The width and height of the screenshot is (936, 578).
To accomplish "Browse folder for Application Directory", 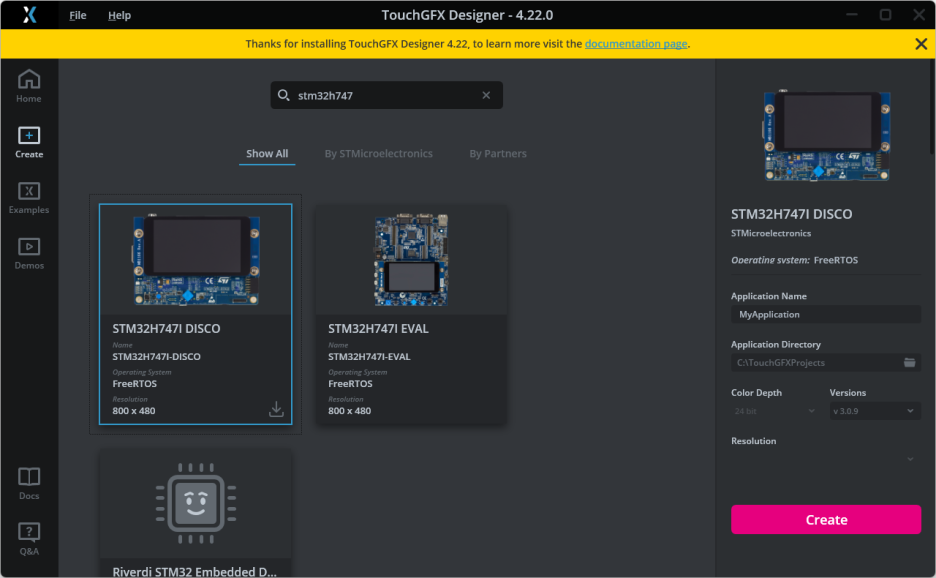I will click(x=909, y=362).
